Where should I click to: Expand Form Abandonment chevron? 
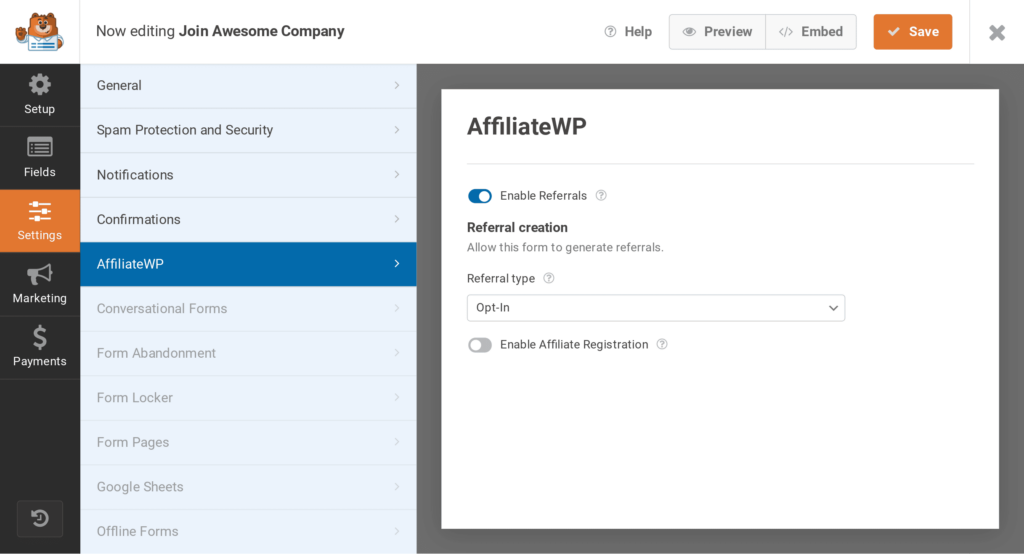click(397, 353)
